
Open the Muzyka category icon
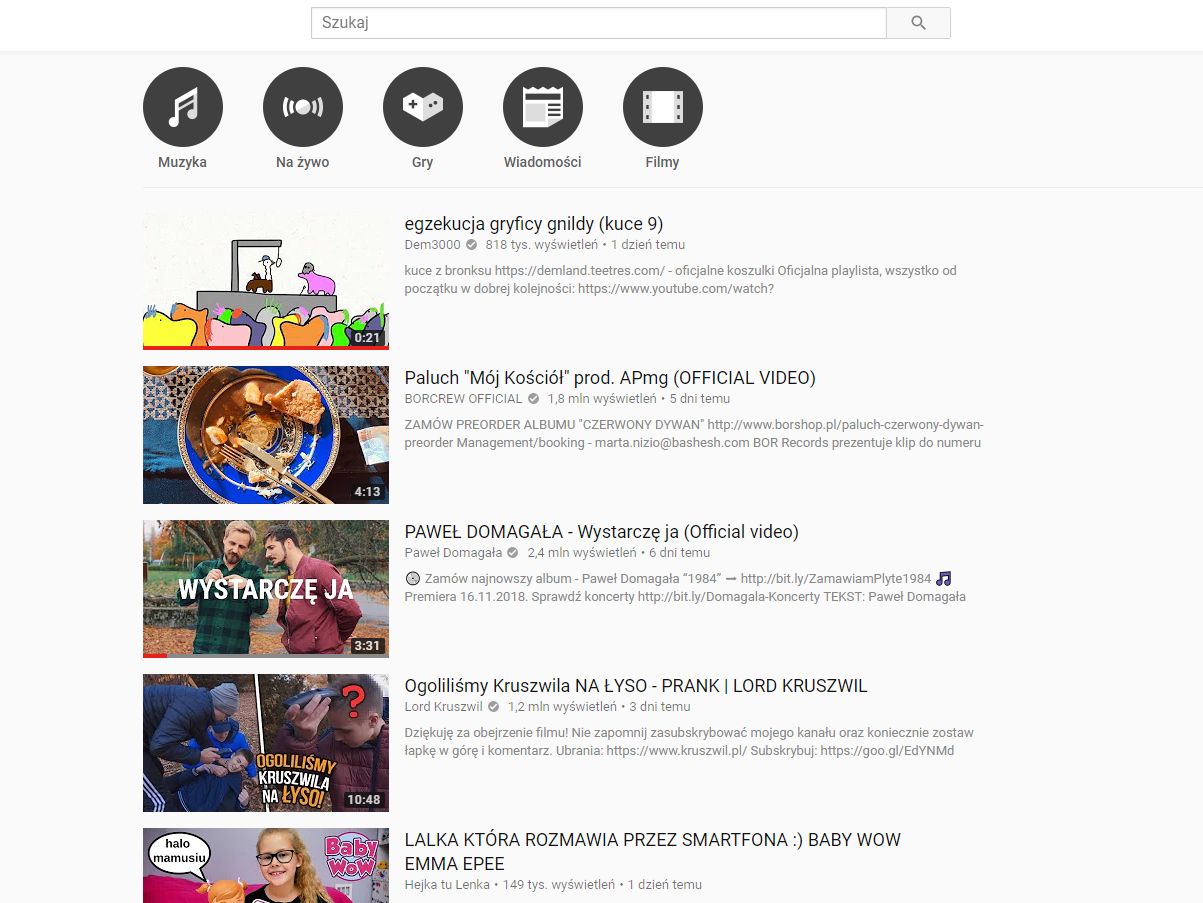click(x=183, y=107)
